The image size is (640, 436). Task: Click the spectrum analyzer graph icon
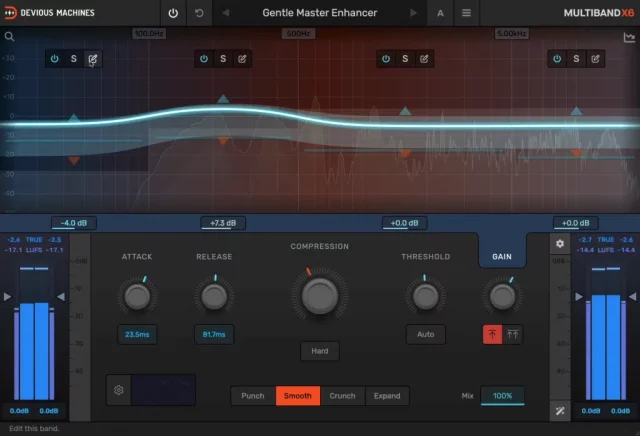[x=629, y=37]
